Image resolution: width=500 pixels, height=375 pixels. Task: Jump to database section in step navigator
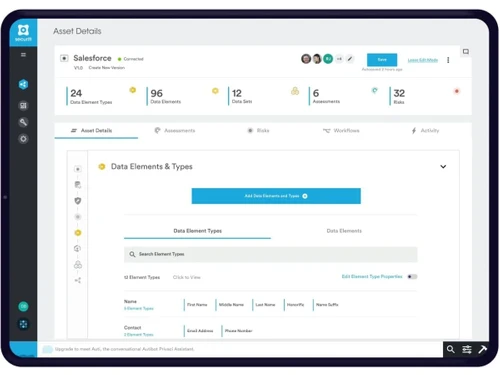(x=78, y=185)
